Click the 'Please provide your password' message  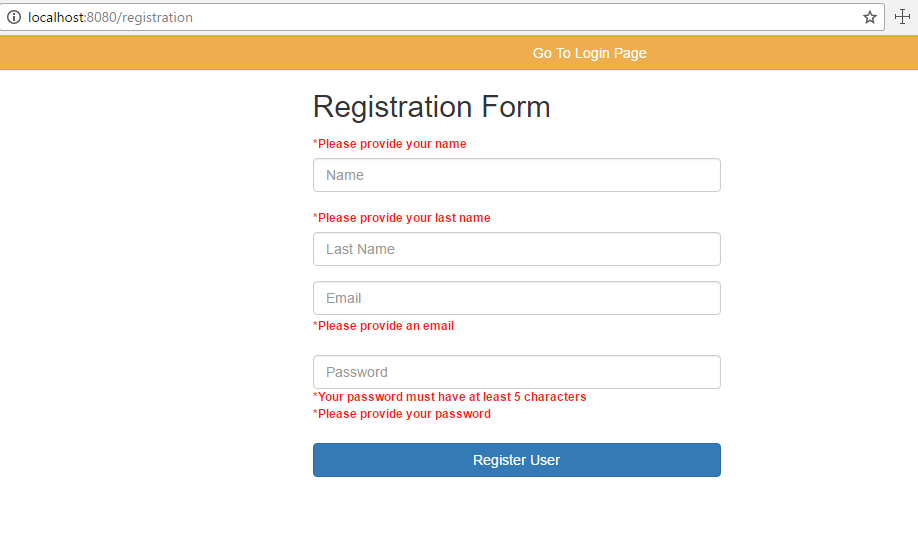pyautogui.click(x=402, y=414)
